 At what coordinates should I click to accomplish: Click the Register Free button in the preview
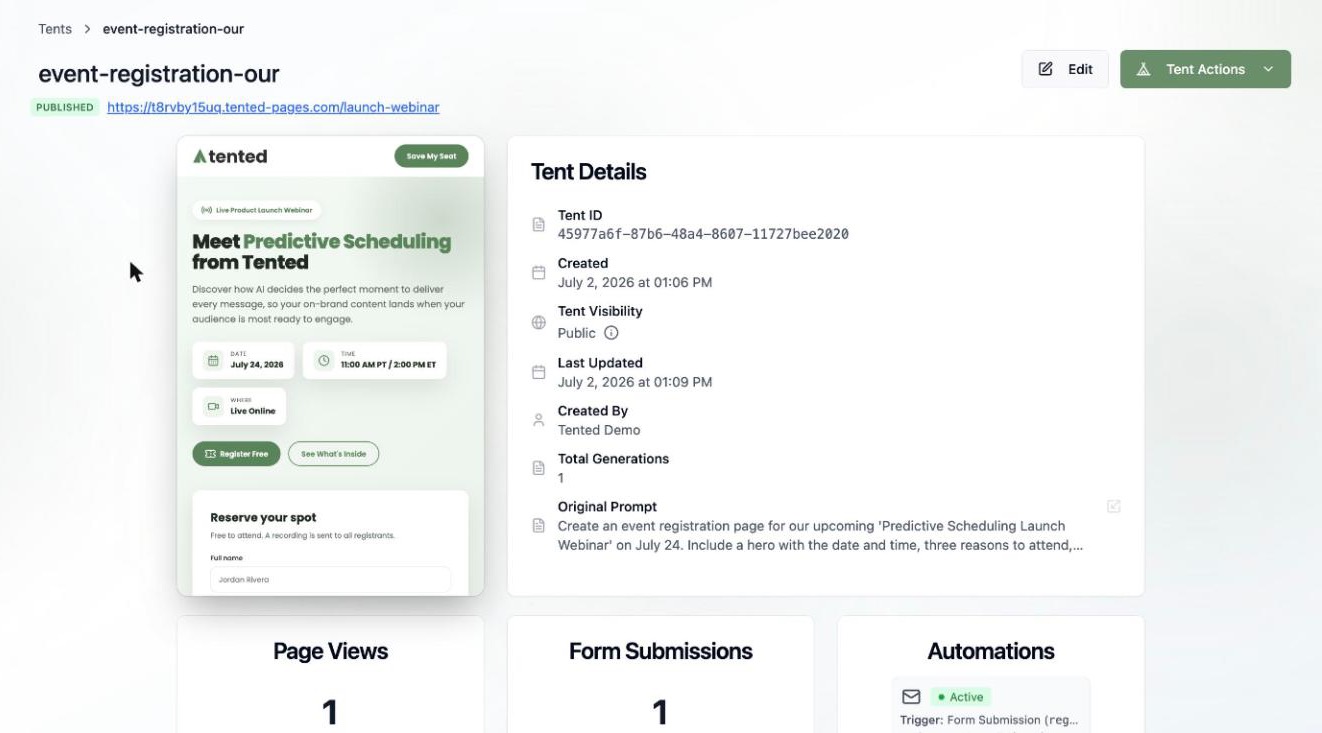tap(236, 454)
